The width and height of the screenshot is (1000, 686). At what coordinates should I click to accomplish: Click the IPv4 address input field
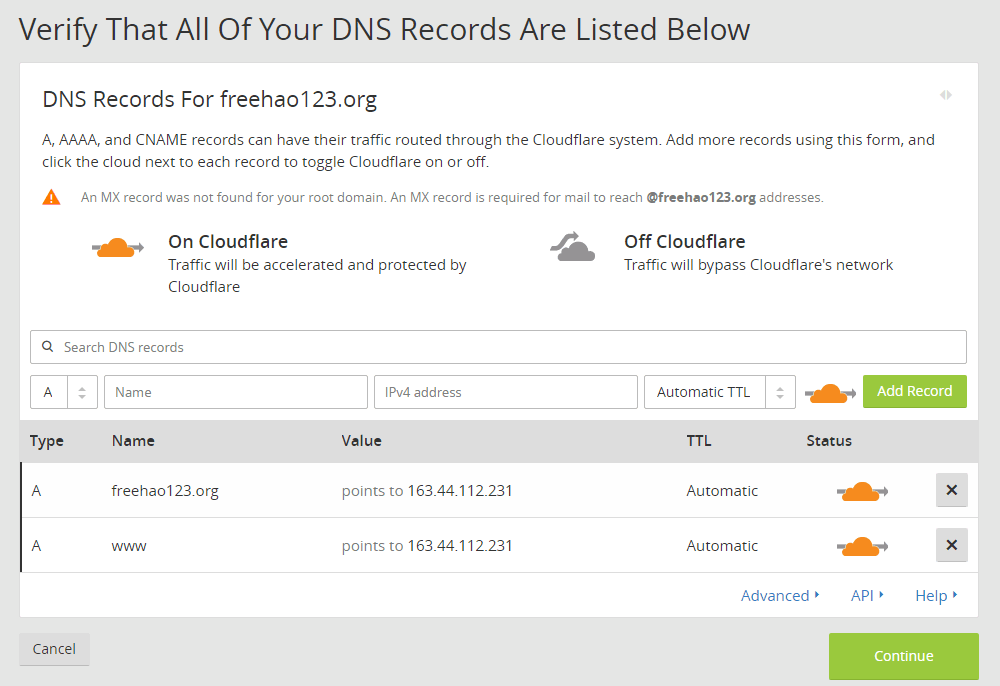(x=505, y=392)
